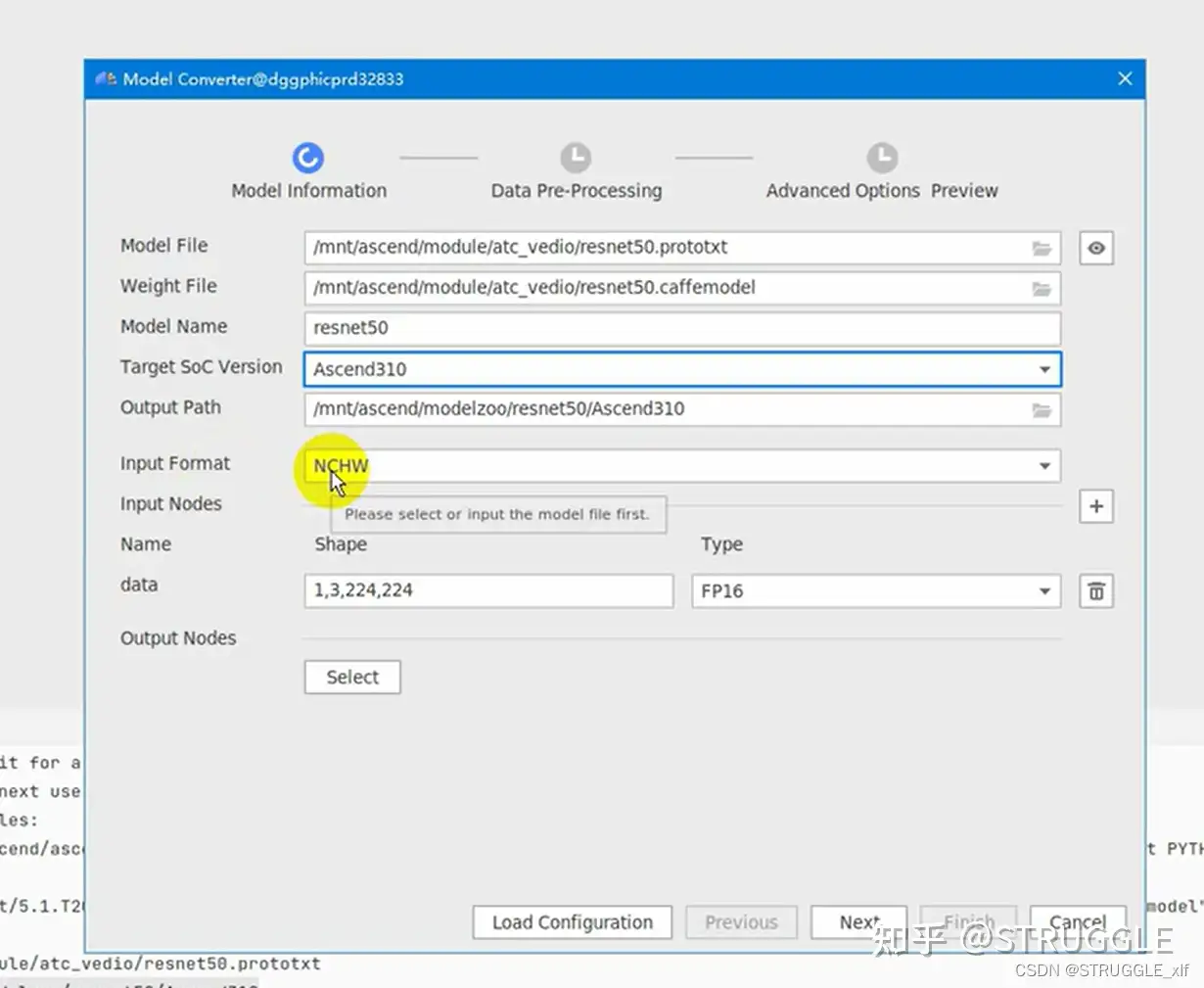Image resolution: width=1204 pixels, height=988 pixels.
Task: Click the Advanced Options Preview step label
Action: pyautogui.click(x=882, y=190)
